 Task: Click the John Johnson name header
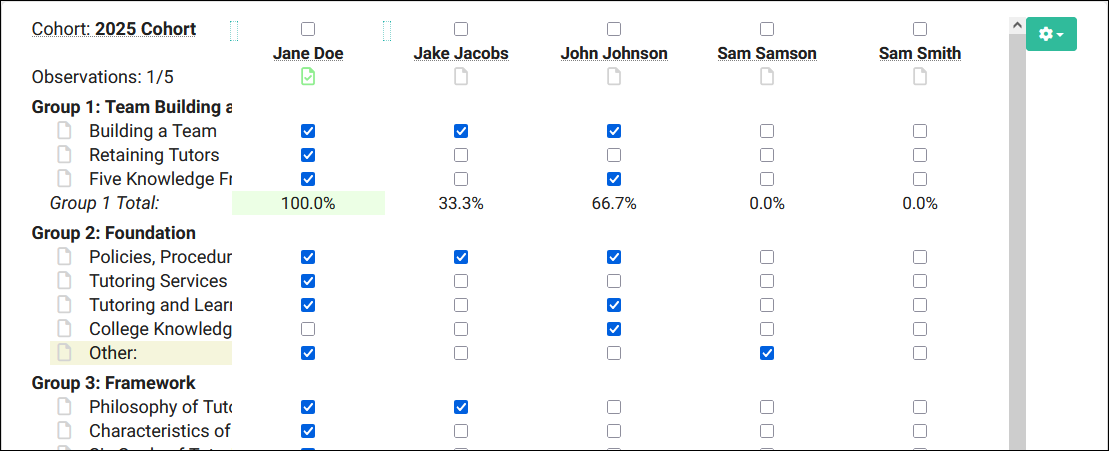tap(614, 54)
